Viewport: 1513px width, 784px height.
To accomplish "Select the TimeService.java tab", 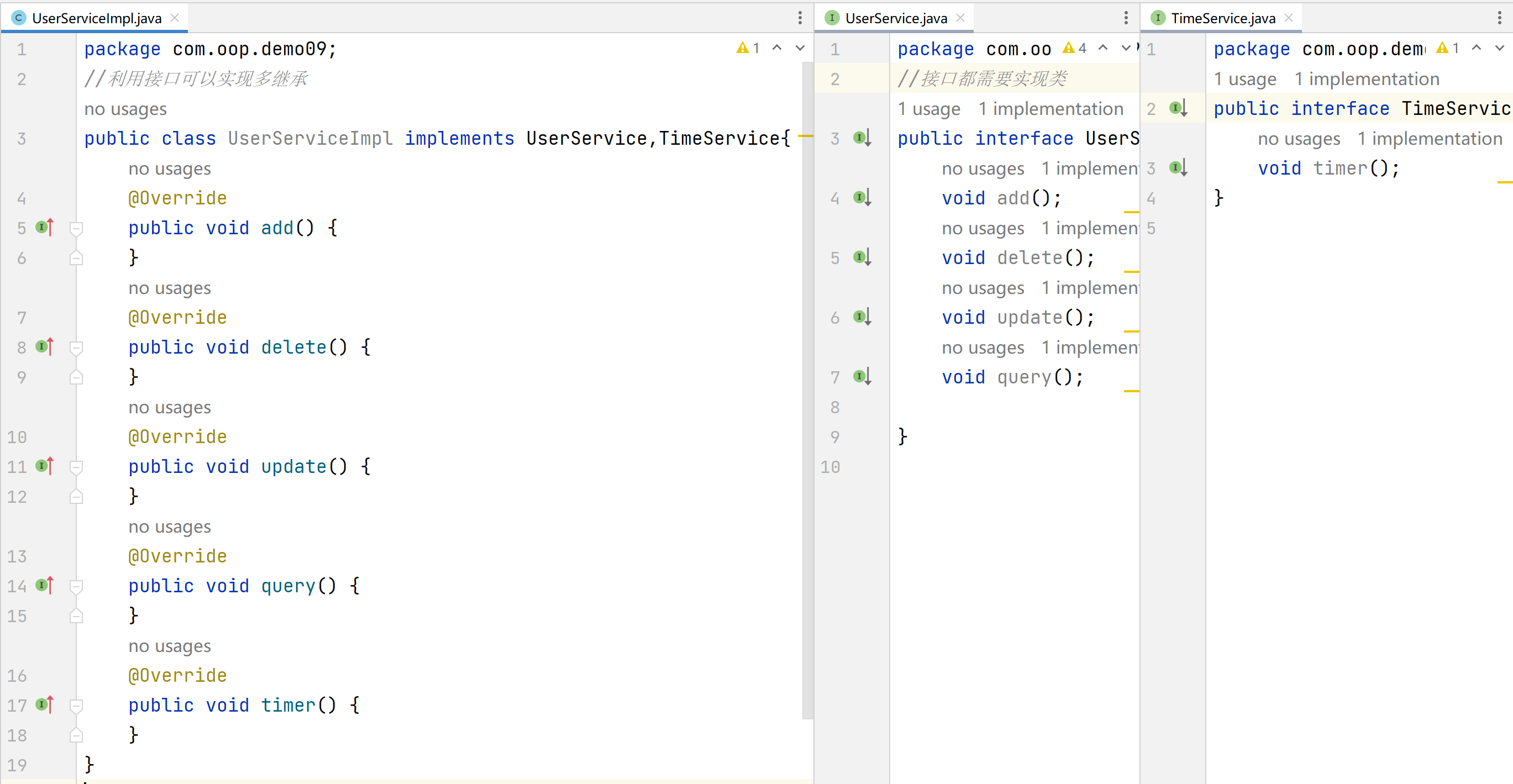I will click(1222, 18).
